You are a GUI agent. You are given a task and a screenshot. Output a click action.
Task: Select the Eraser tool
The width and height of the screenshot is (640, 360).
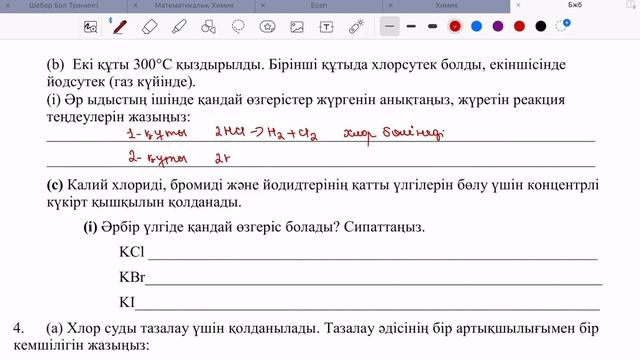click(149, 27)
